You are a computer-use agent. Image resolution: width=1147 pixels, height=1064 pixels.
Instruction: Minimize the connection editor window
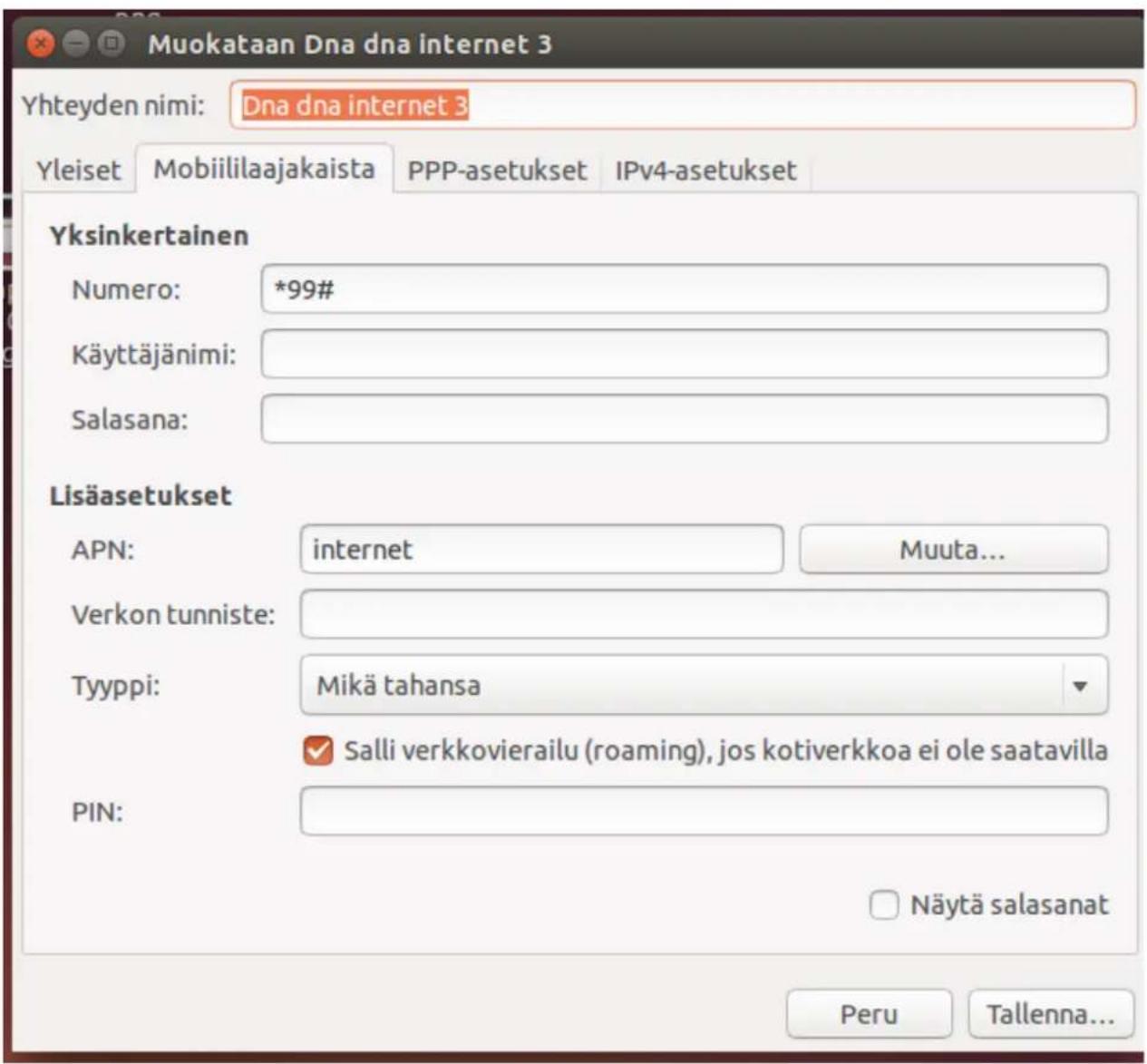pyautogui.click(x=77, y=43)
